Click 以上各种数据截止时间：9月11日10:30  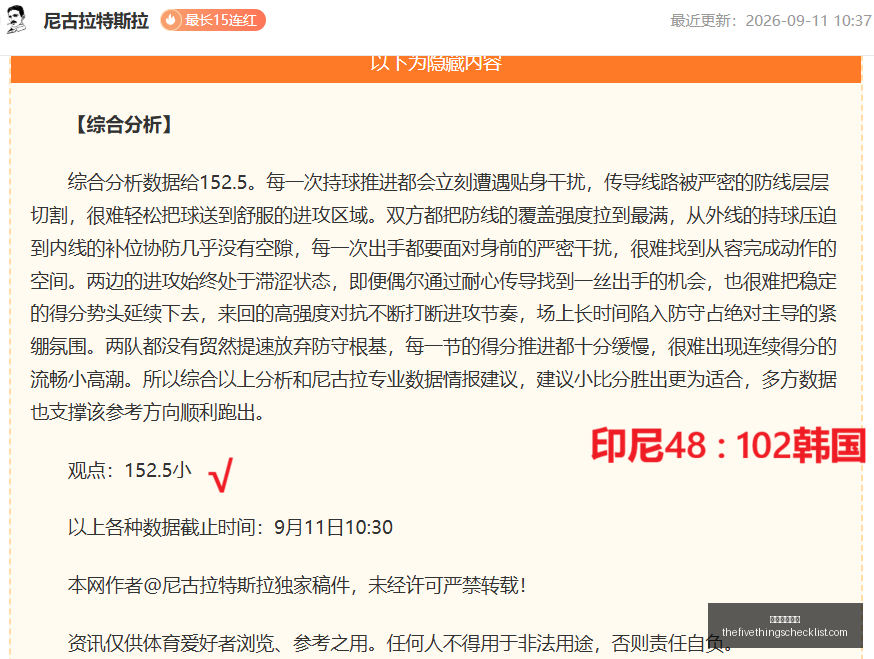(230, 527)
